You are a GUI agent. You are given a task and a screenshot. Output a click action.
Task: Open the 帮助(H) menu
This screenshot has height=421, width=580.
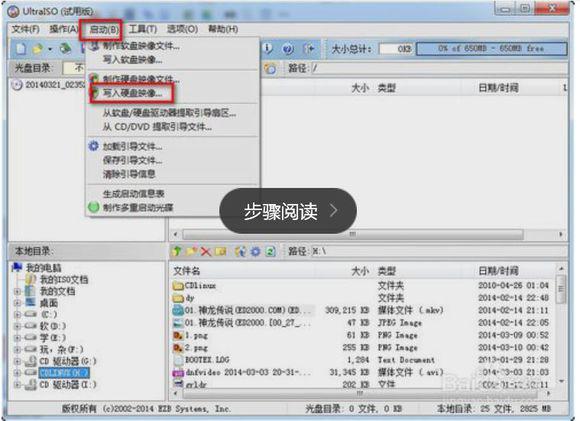(223, 29)
